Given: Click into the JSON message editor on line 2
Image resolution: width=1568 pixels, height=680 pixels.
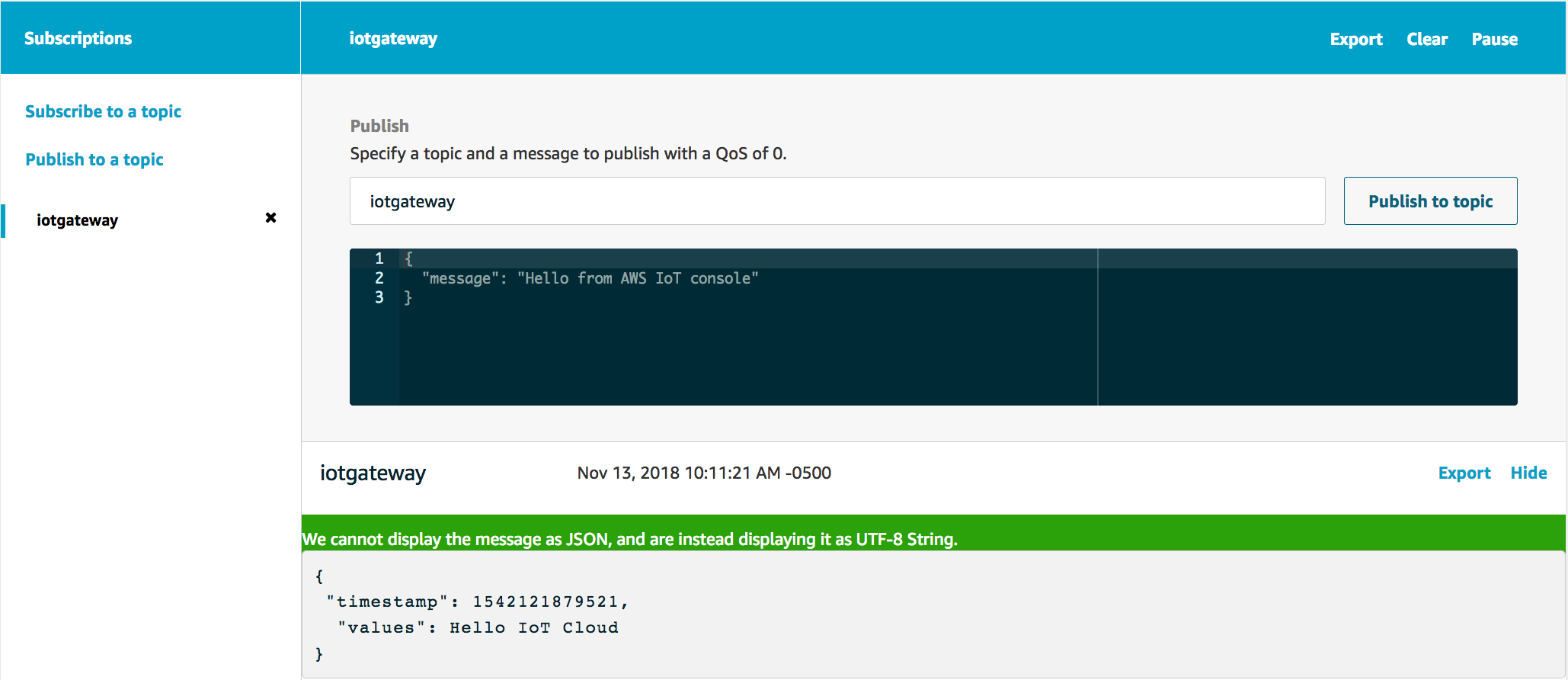Looking at the screenshot, I should (x=590, y=278).
